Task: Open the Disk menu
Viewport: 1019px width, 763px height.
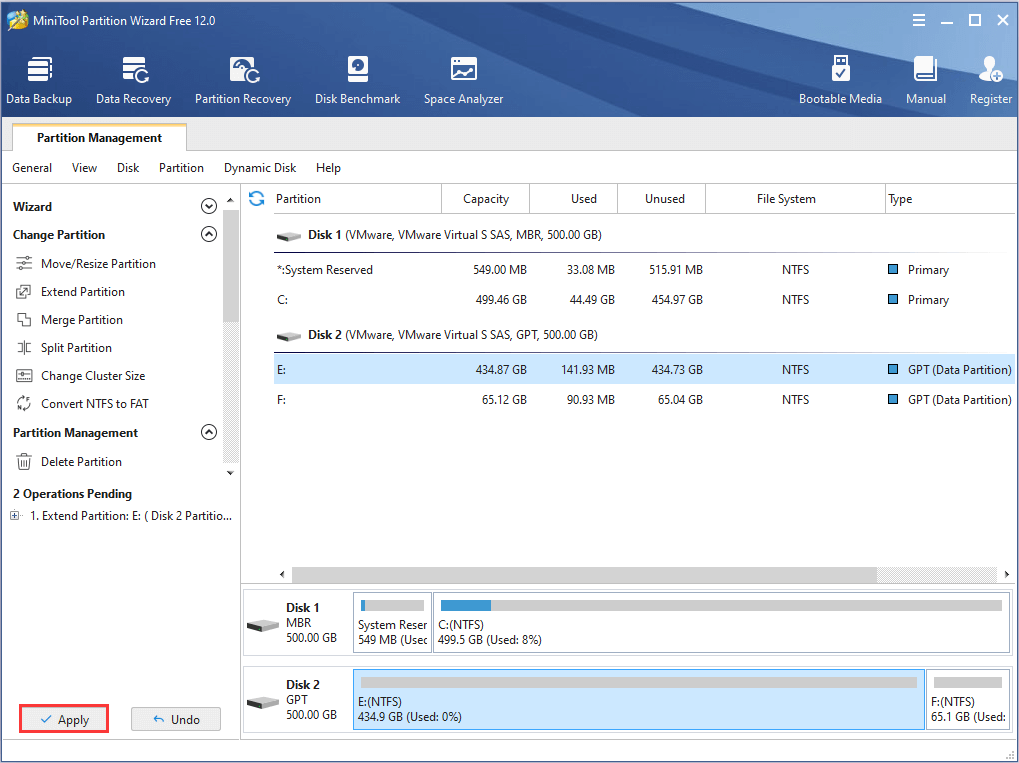Action: tap(128, 168)
